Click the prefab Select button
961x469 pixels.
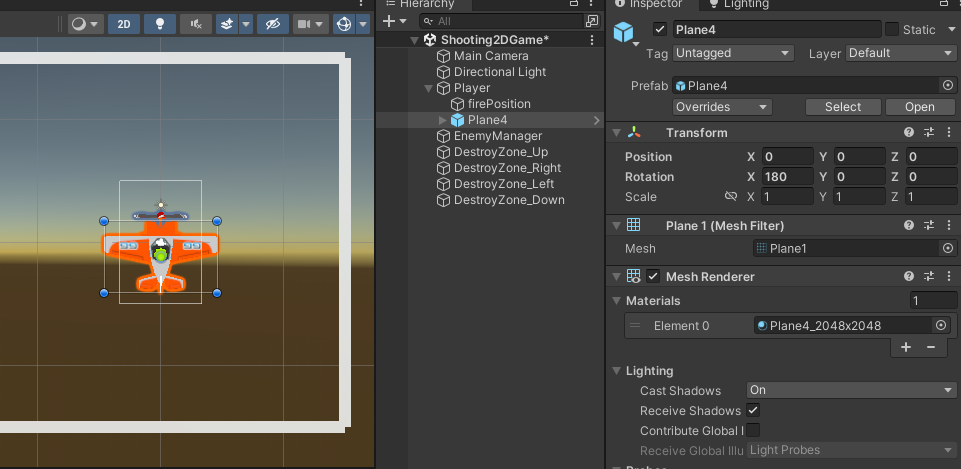pyautogui.click(x=843, y=107)
